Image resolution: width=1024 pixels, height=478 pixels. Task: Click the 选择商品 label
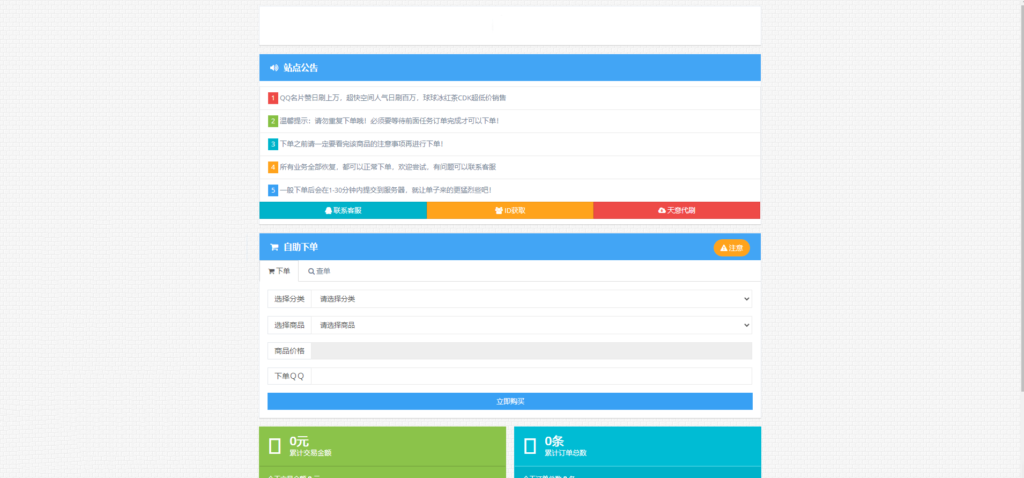pos(289,325)
